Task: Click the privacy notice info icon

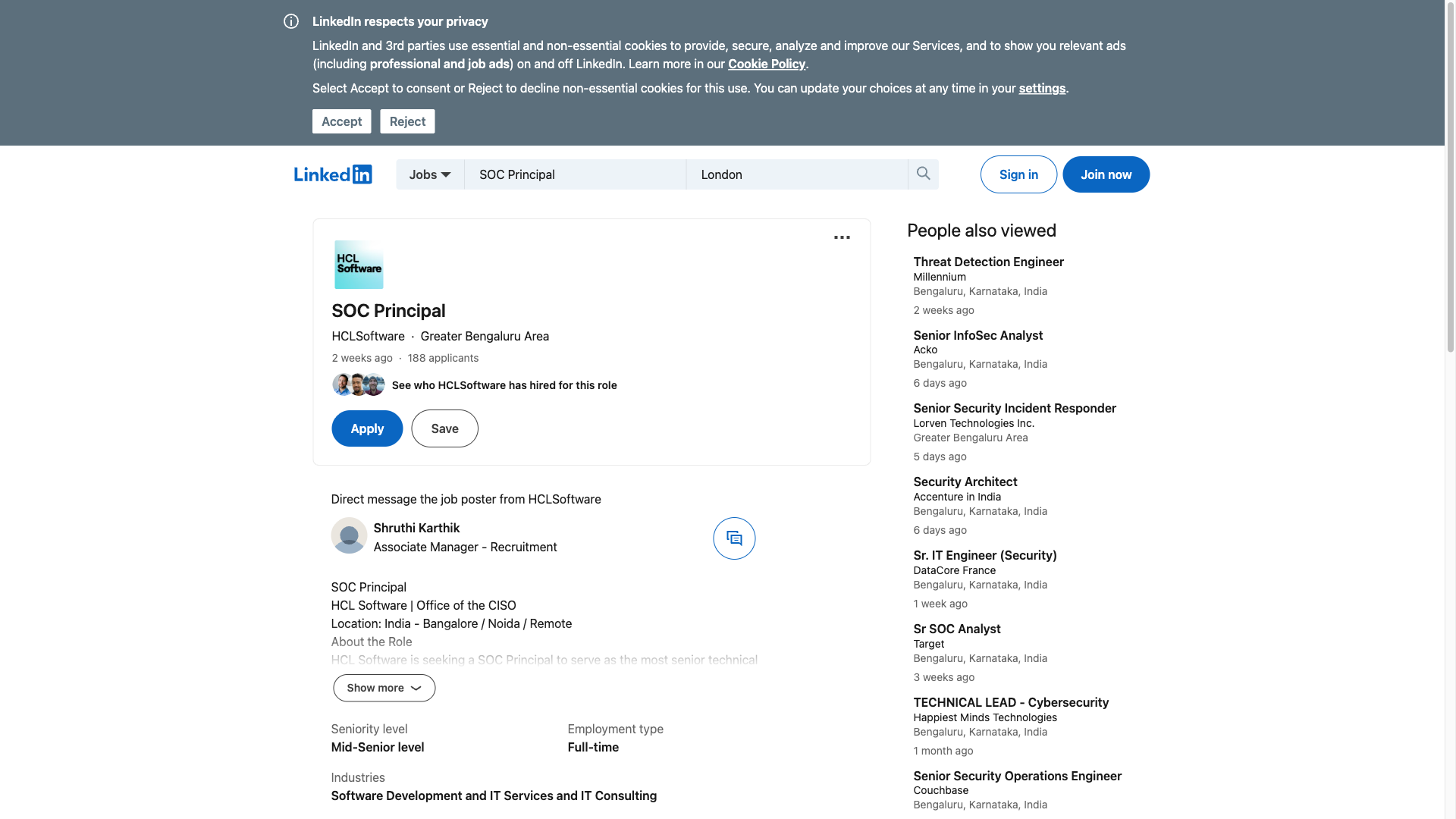Action: tap(291, 21)
